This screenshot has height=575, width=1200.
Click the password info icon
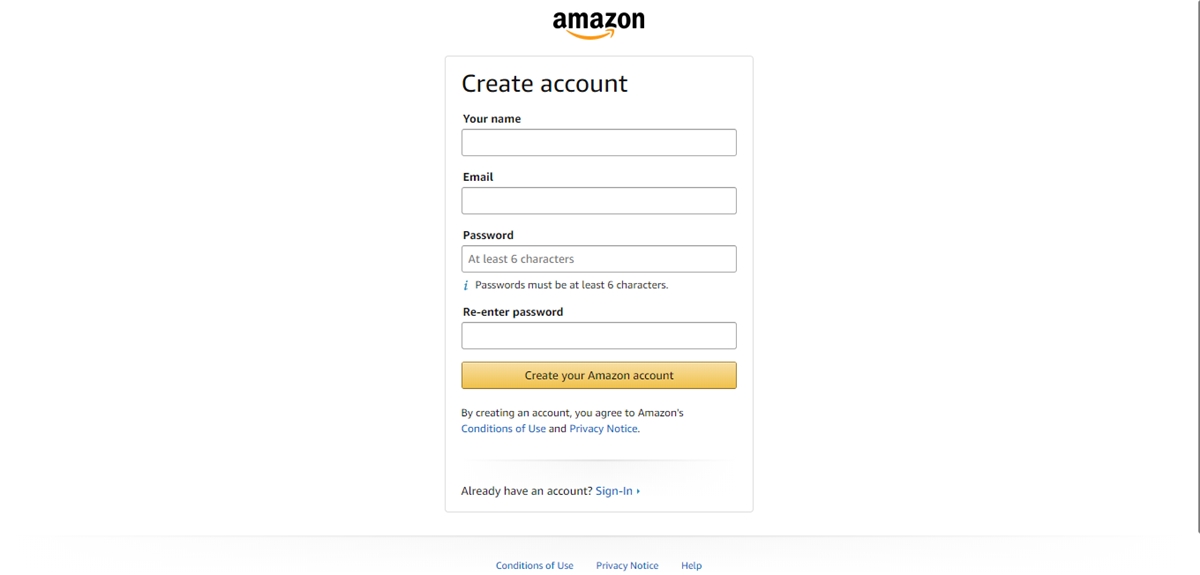465,286
